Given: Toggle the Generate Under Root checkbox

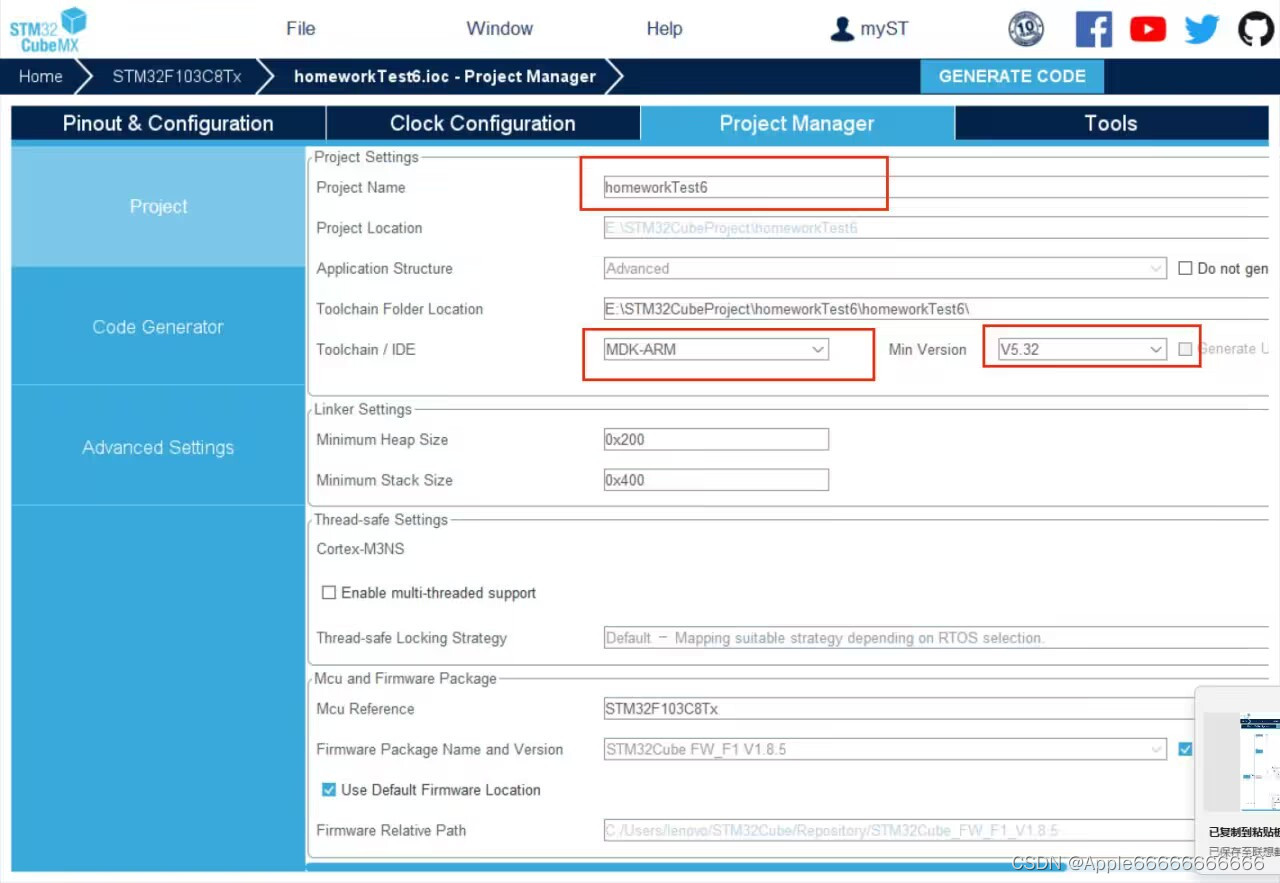Looking at the screenshot, I should coord(1185,349).
